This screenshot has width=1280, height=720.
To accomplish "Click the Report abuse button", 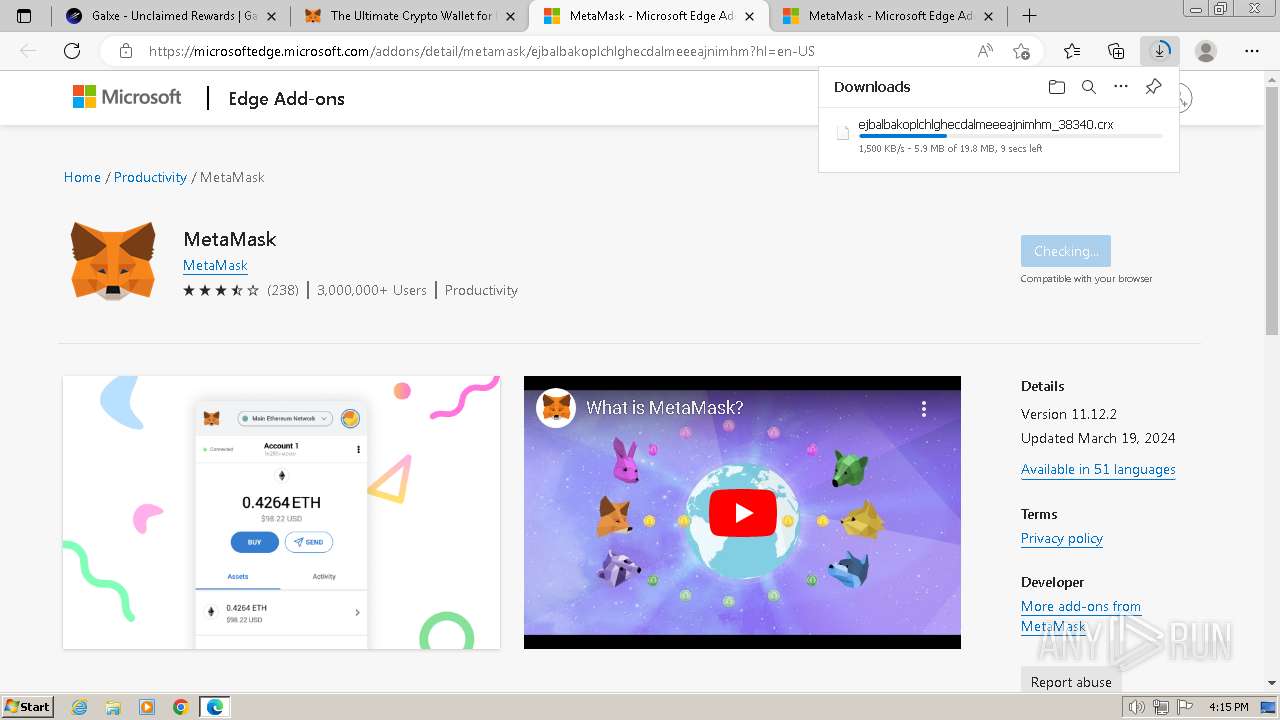I will [1071, 681].
